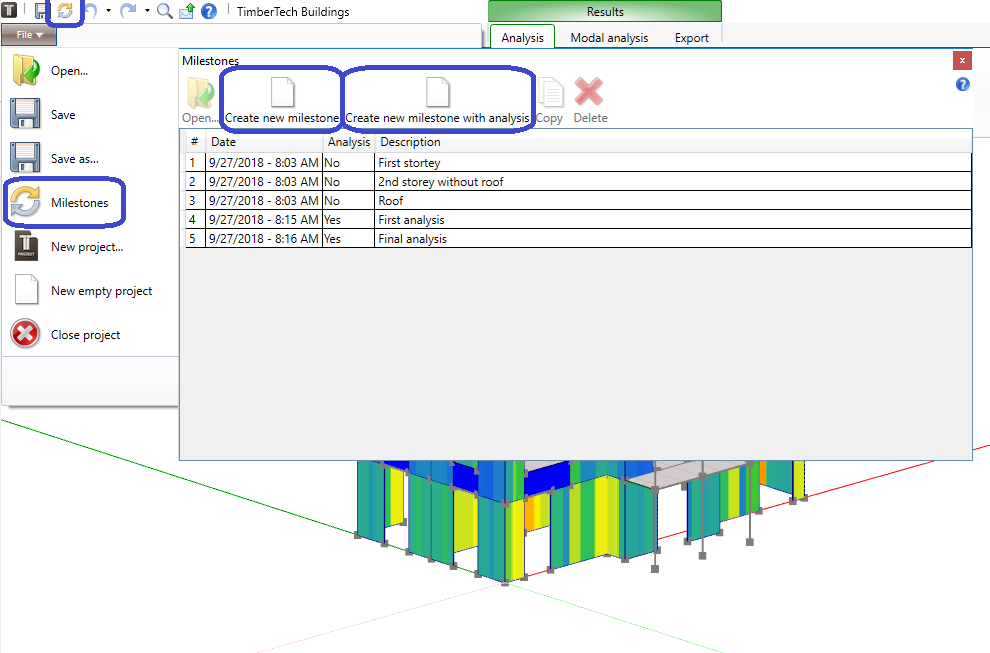990x653 pixels.
Task: Copy the selected milestone
Action: [549, 100]
